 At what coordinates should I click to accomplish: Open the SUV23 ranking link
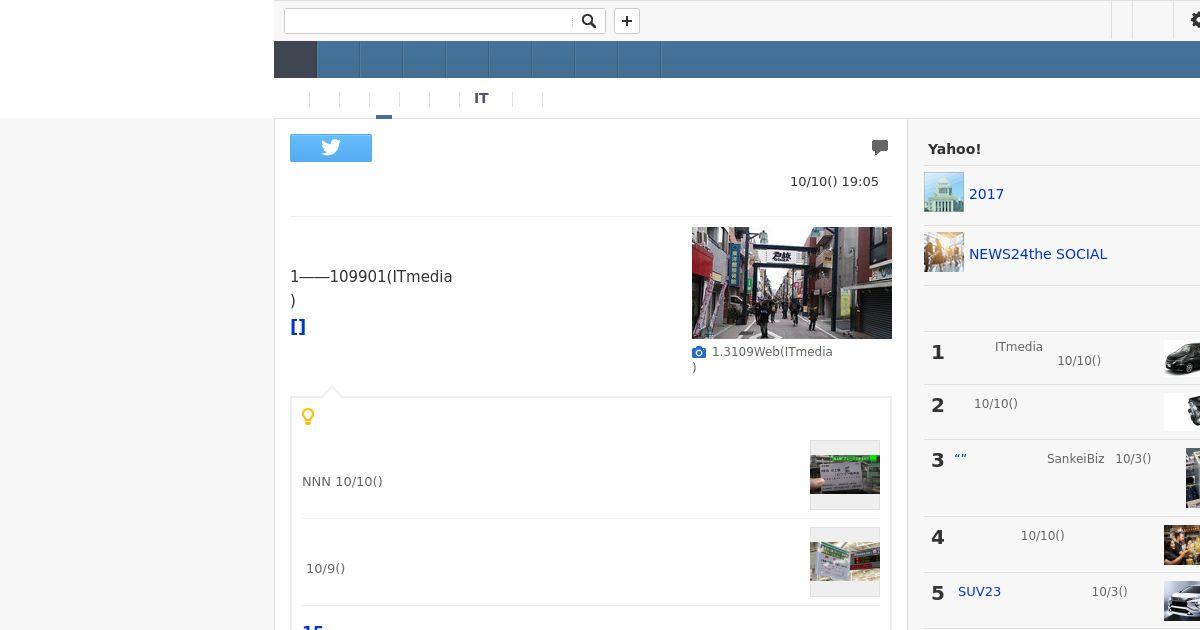pos(979,592)
